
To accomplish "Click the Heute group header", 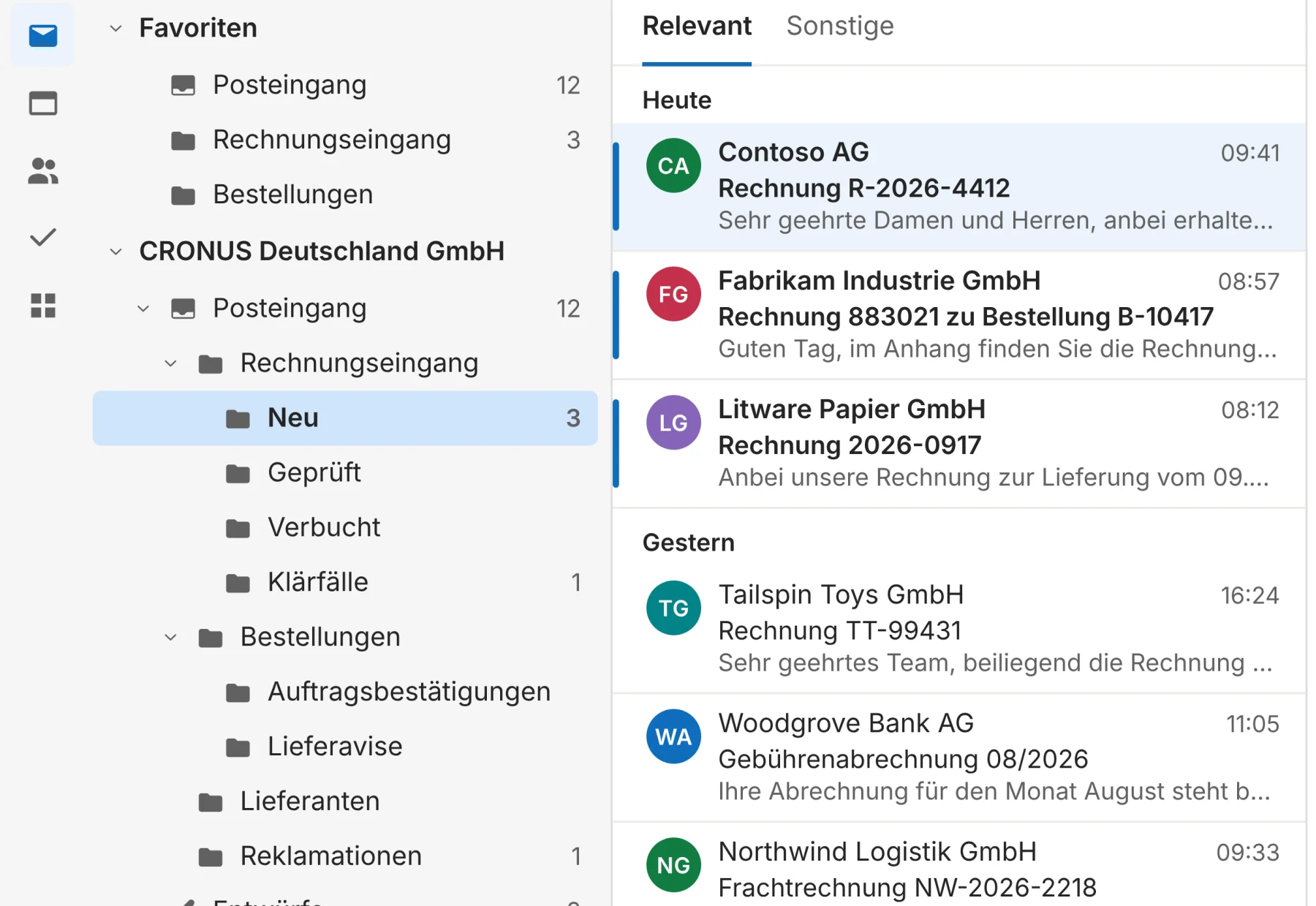I will 677,100.
